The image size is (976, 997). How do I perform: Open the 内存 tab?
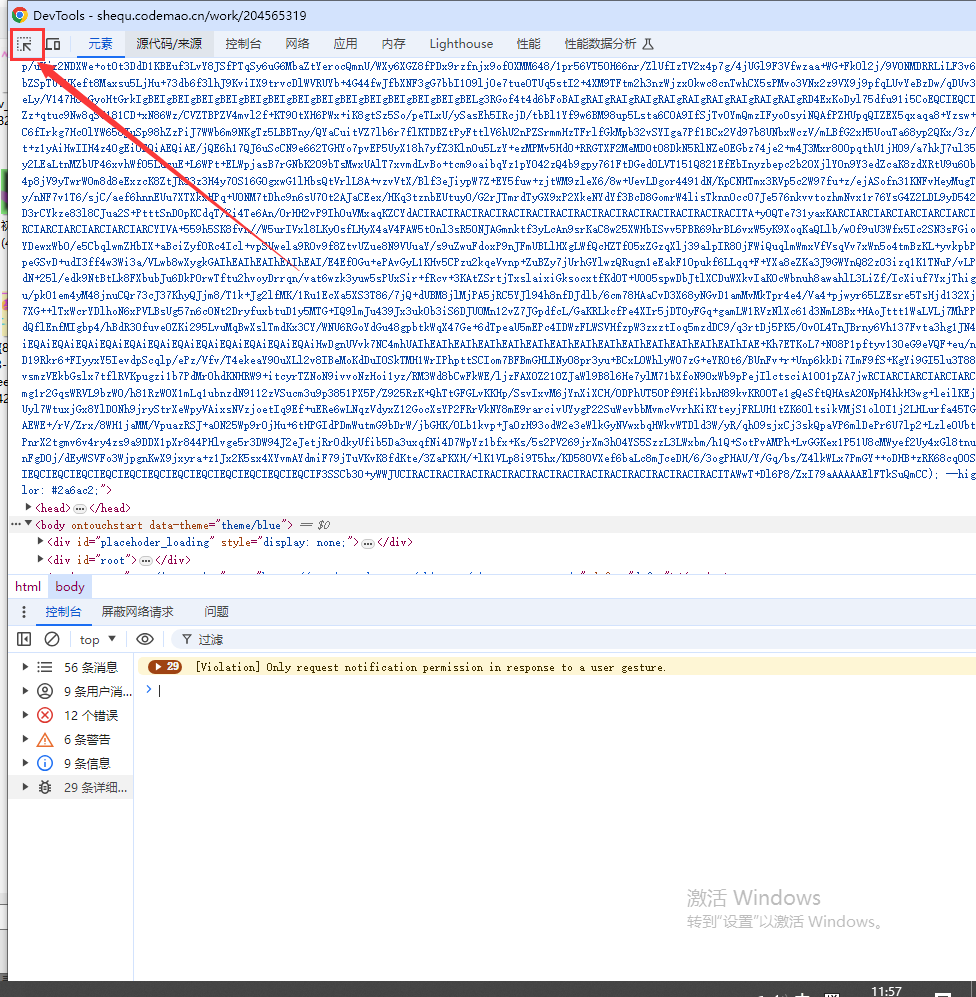pos(394,44)
